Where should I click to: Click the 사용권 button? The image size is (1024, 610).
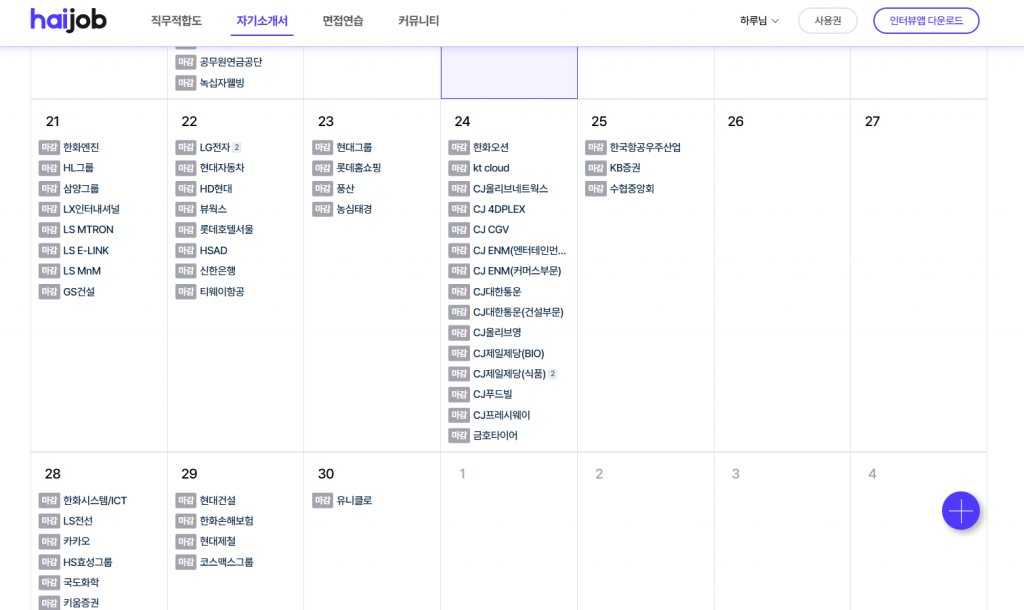tap(827, 21)
